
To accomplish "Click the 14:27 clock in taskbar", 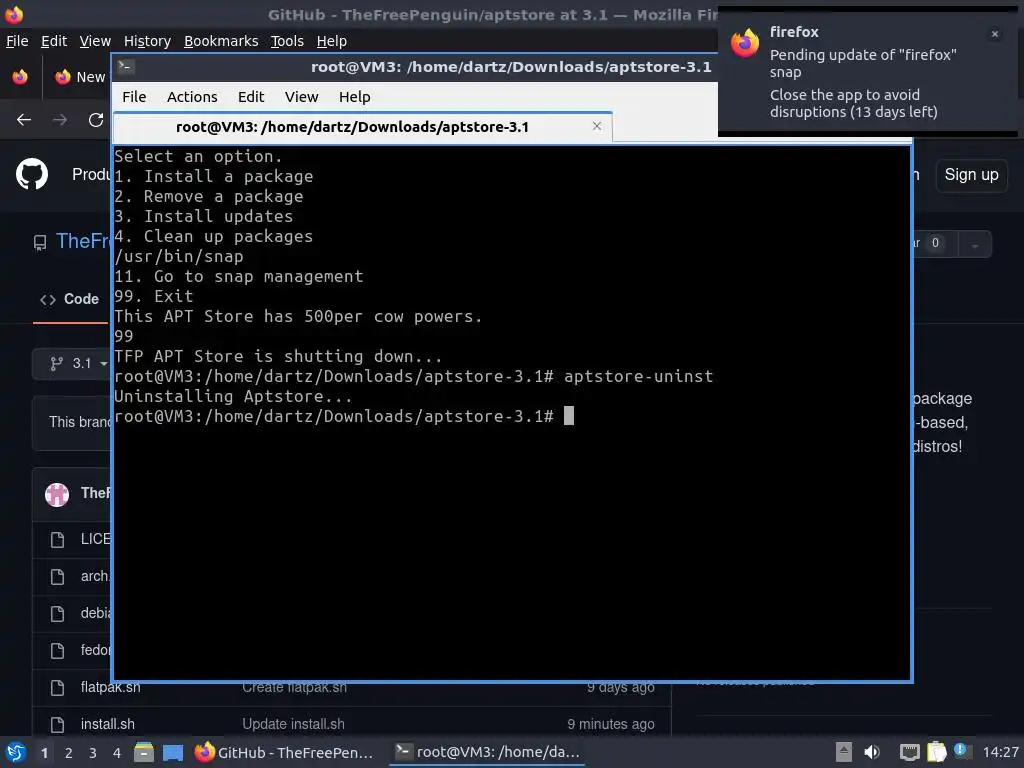I will click(x=1000, y=752).
